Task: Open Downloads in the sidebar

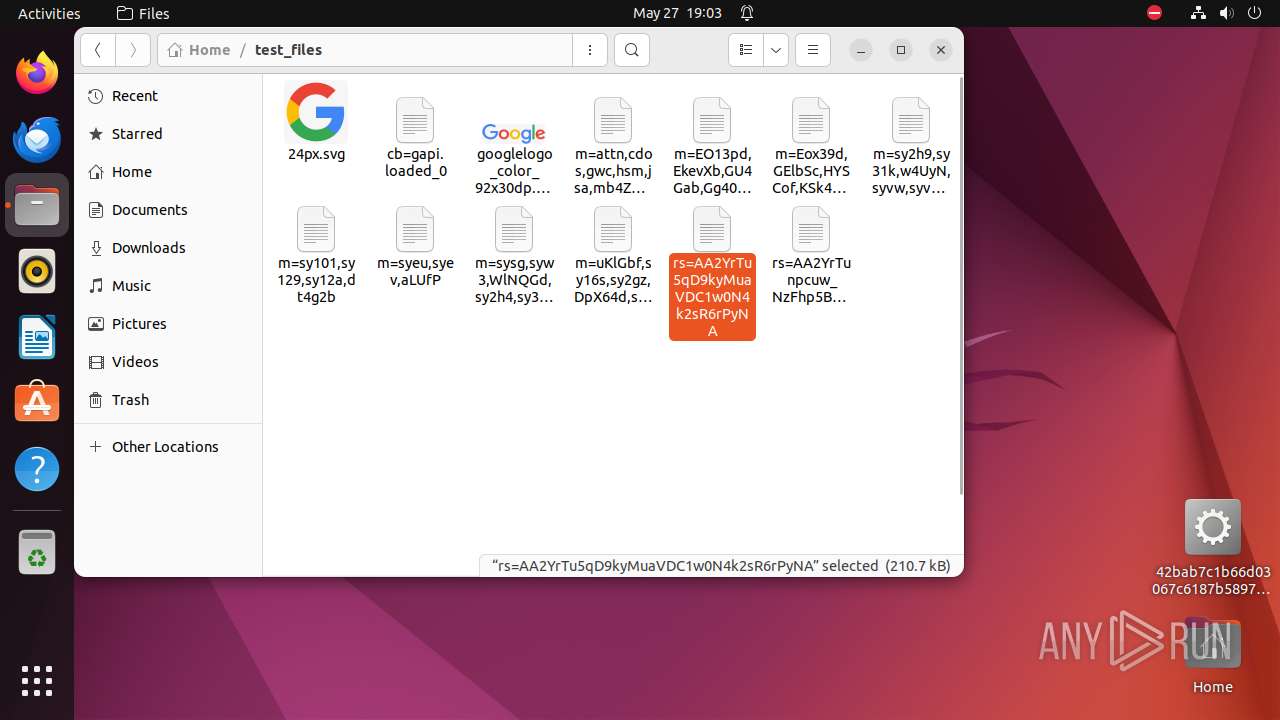Action: click(x=168, y=248)
